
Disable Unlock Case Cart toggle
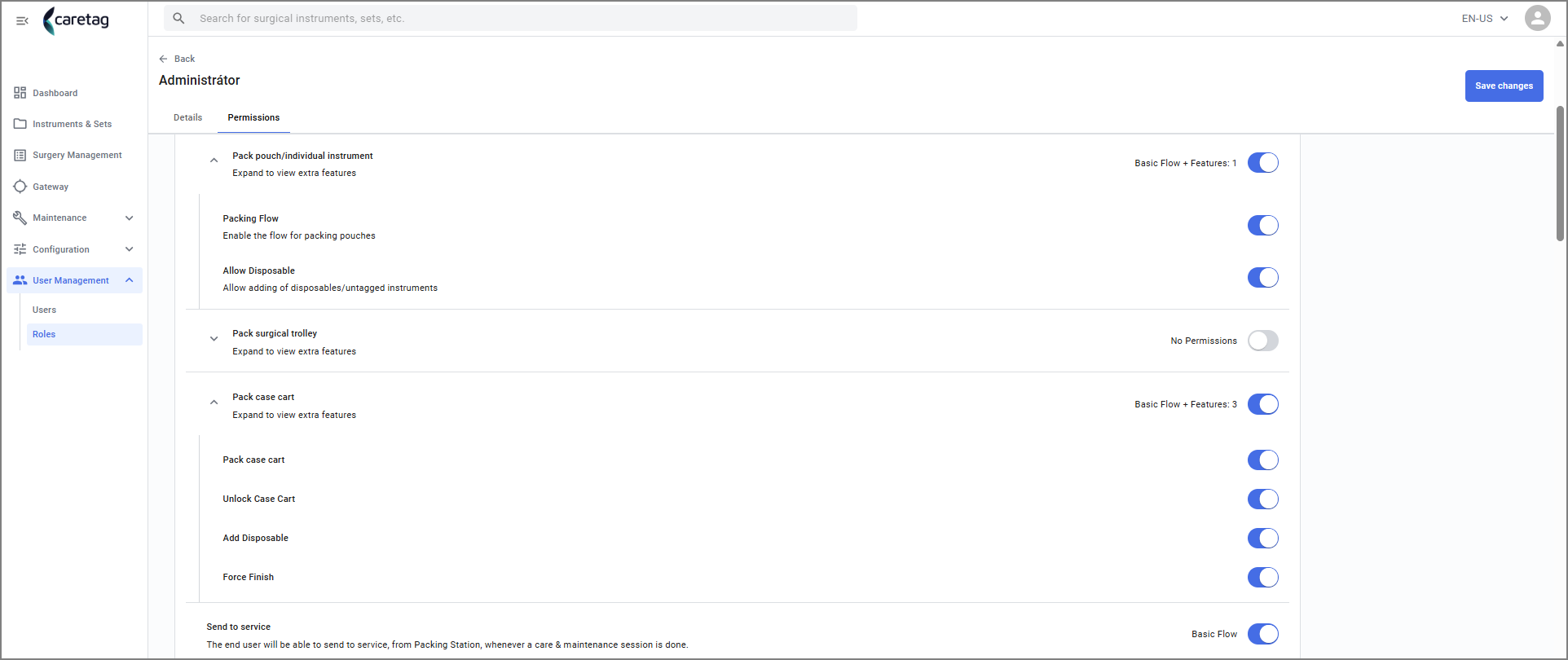point(1262,499)
